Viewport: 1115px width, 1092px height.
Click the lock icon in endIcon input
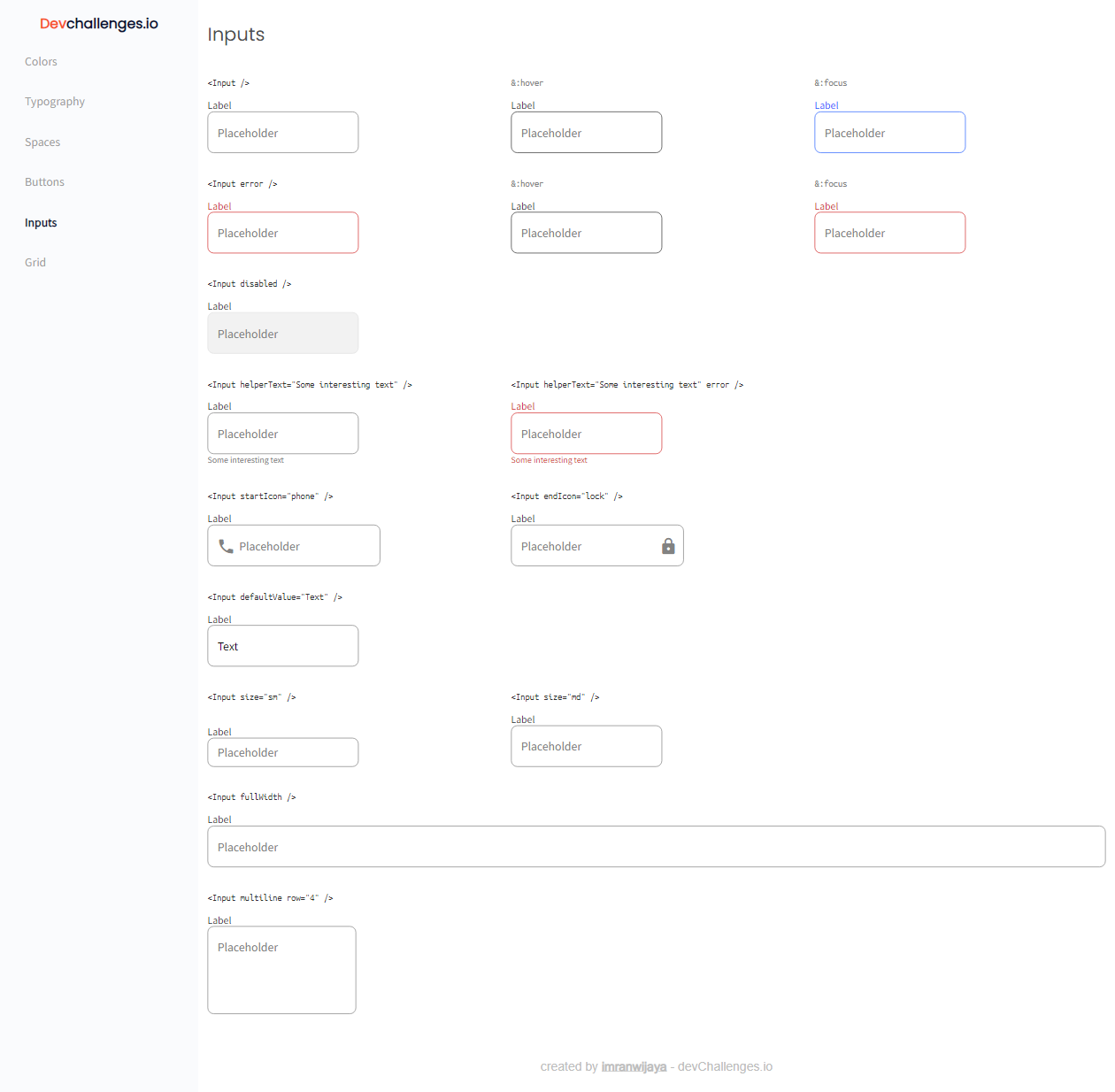[x=668, y=546]
